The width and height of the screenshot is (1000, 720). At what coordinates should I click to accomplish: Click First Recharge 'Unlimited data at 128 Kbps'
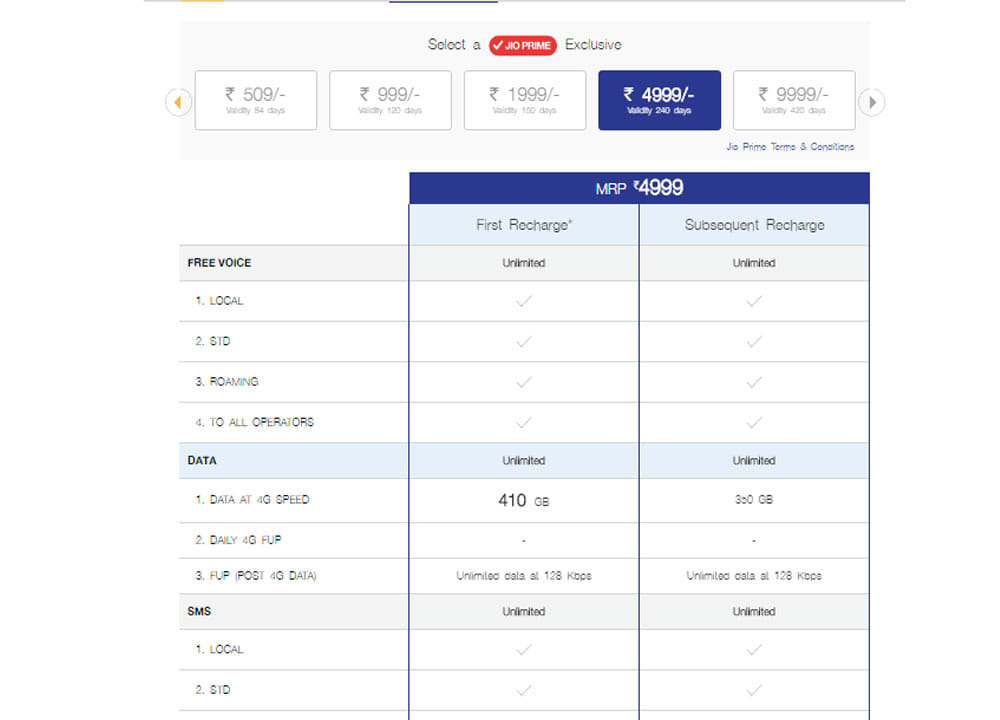524,576
